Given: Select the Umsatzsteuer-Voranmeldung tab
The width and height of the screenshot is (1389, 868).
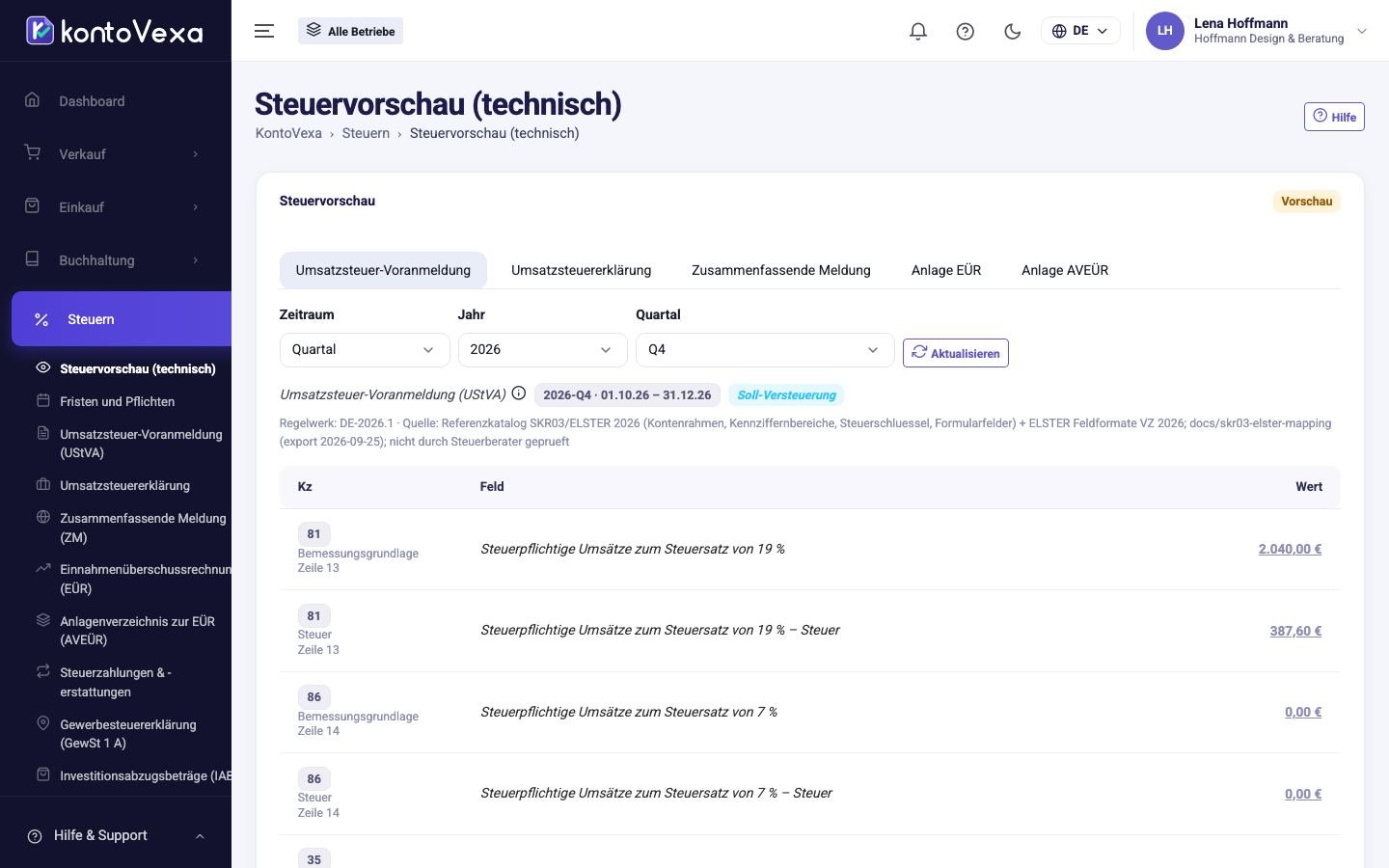Looking at the screenshot, I should point(383,270).
